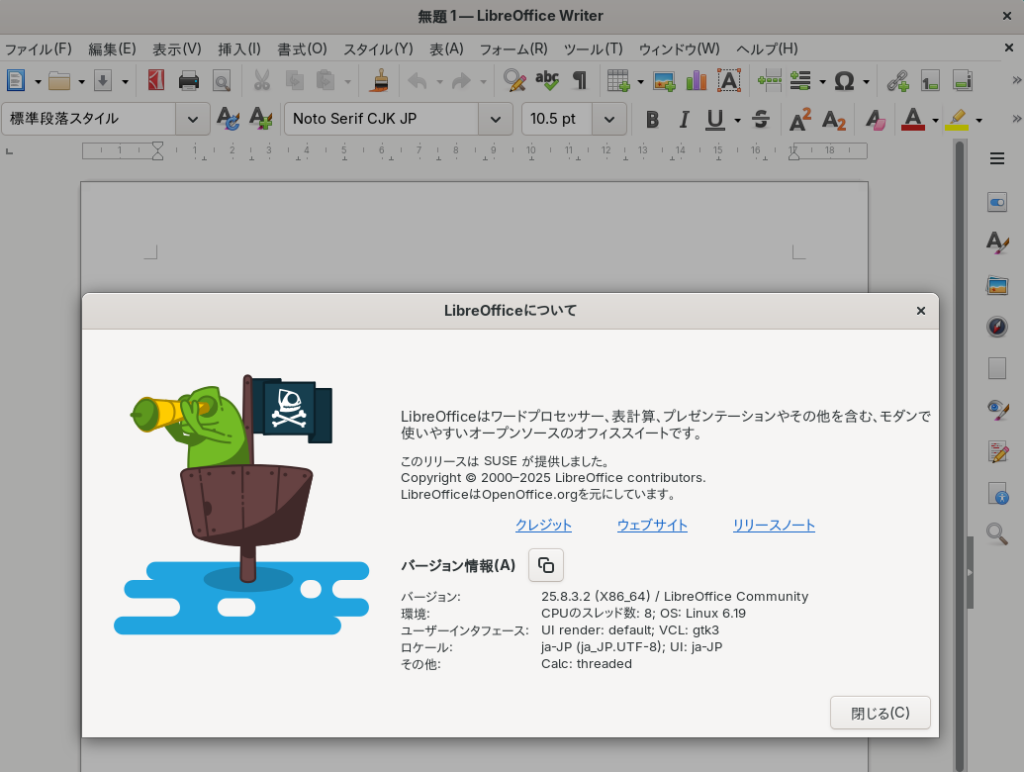
Task: Open the Navigator sidebar panel
Action: [x=996, y=326]
